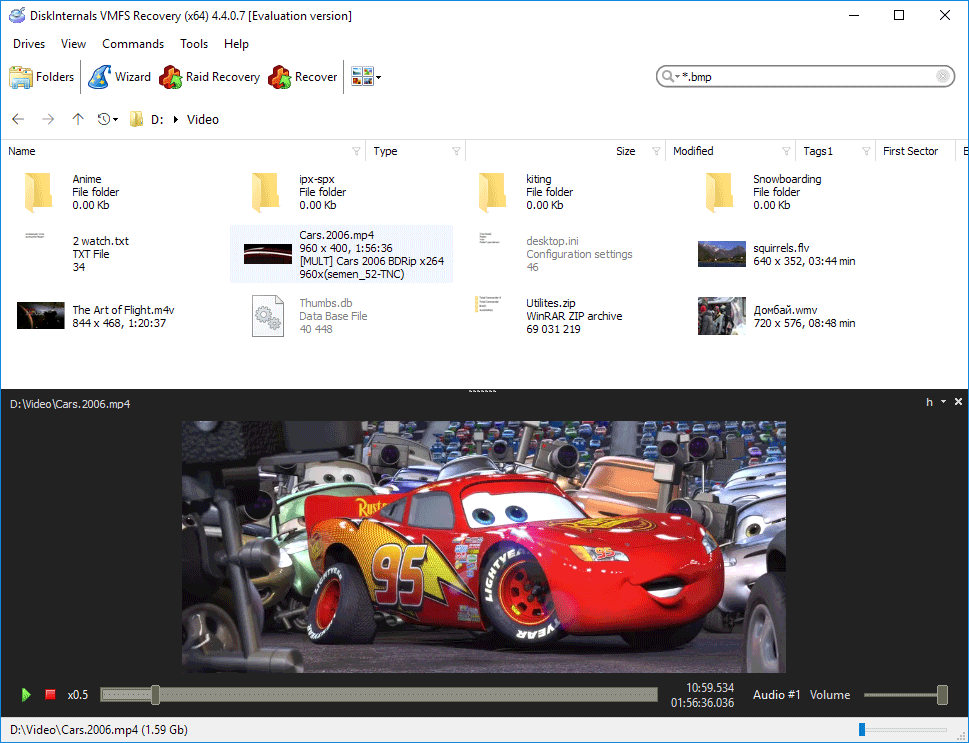969x743 pixels.
Task: Select the squirrels.flv thumbnail
Action: [722, 254]
